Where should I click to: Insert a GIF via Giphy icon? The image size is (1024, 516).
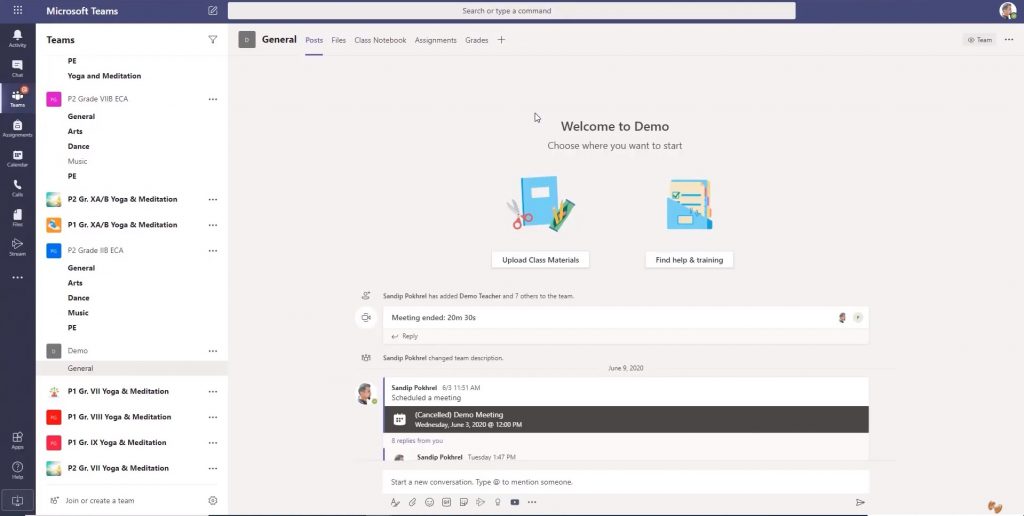point(447,502)
